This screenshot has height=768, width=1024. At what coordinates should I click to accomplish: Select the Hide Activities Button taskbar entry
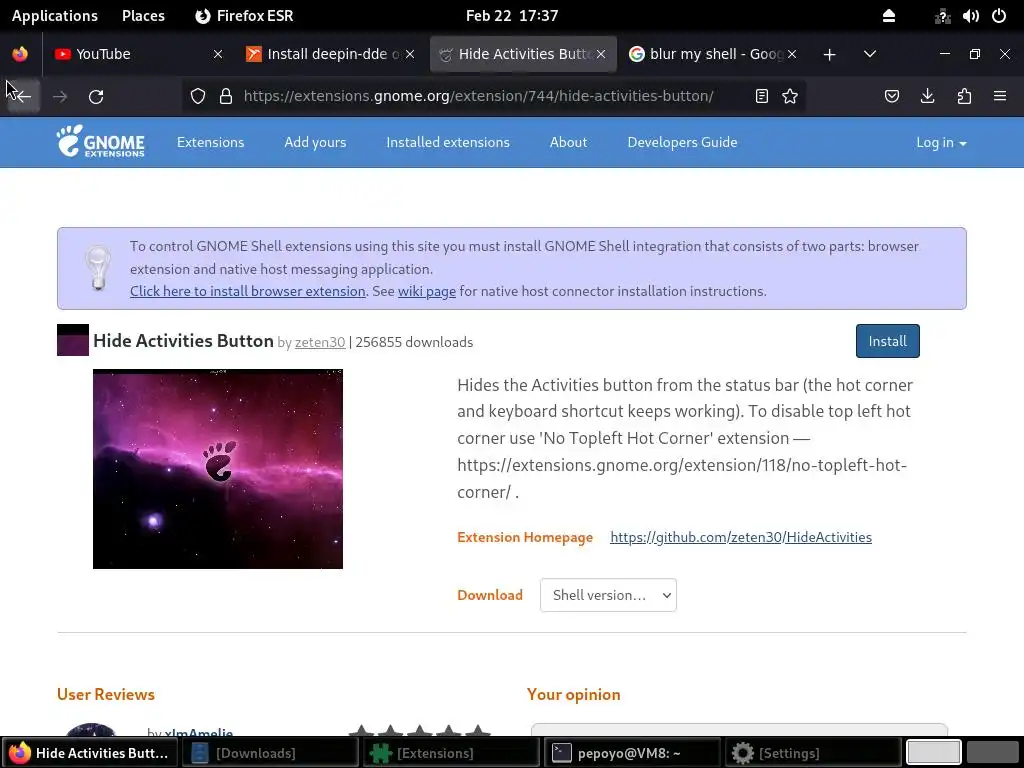click(89, 753)
